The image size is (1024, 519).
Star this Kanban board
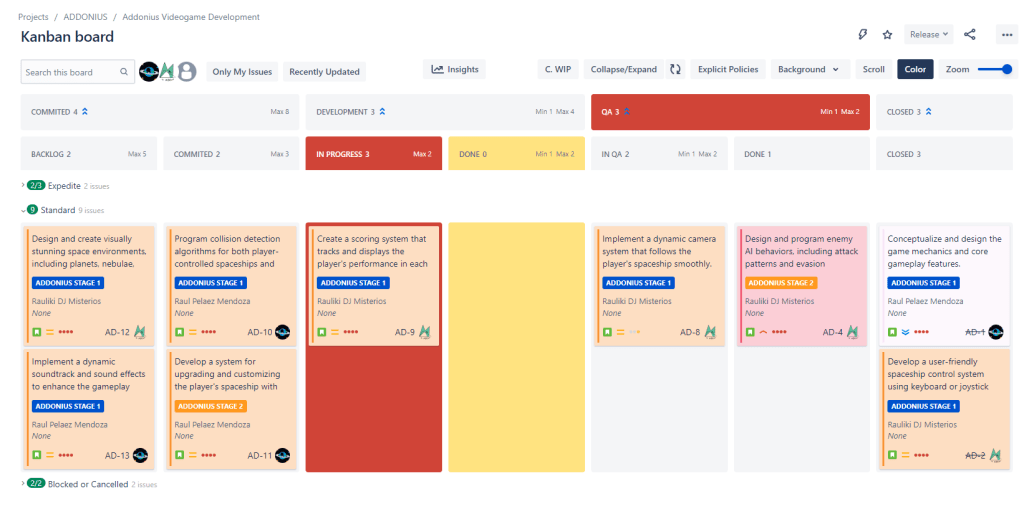click(887, 35)
